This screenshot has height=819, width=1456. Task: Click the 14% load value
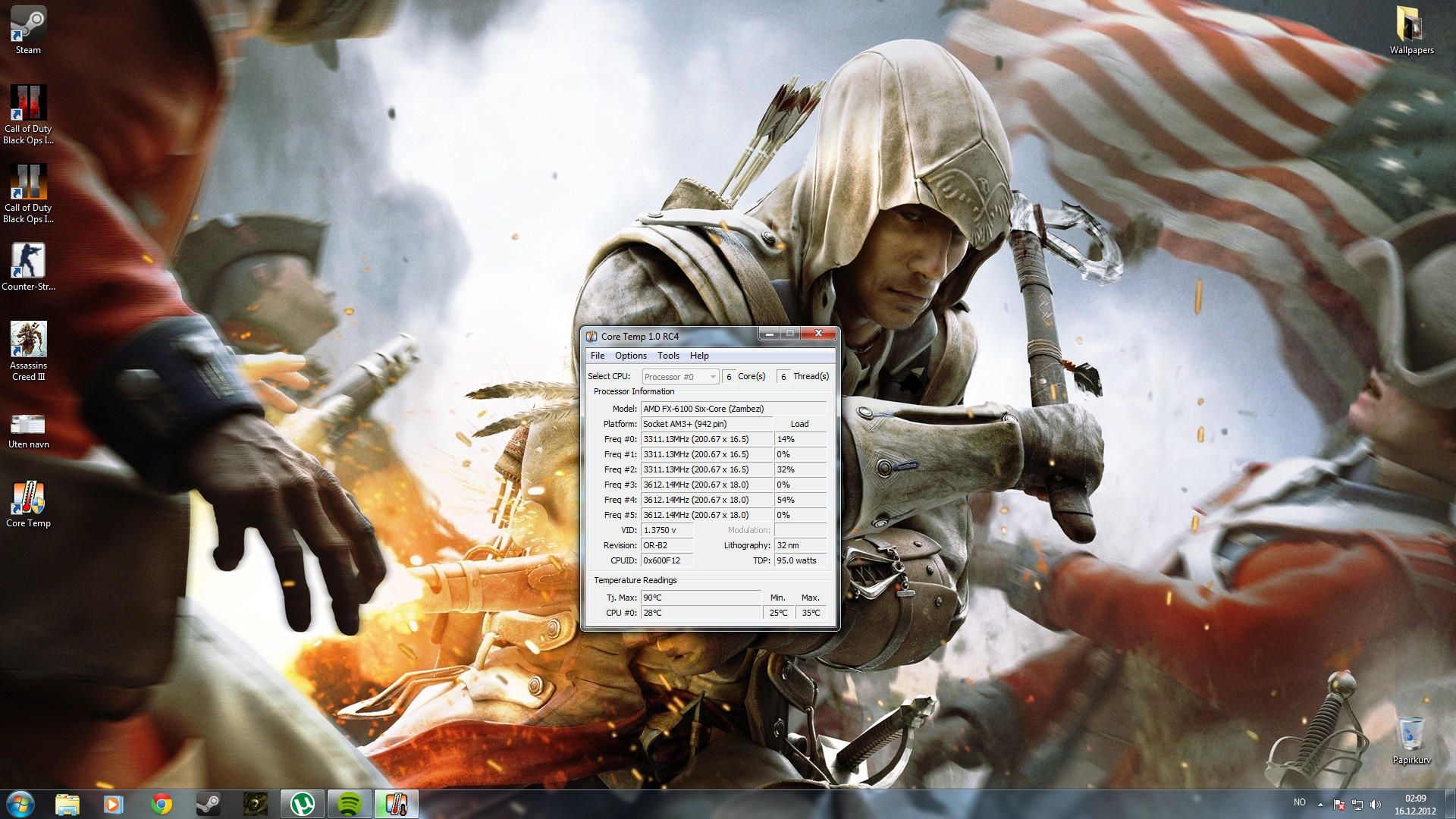[800, 439]
